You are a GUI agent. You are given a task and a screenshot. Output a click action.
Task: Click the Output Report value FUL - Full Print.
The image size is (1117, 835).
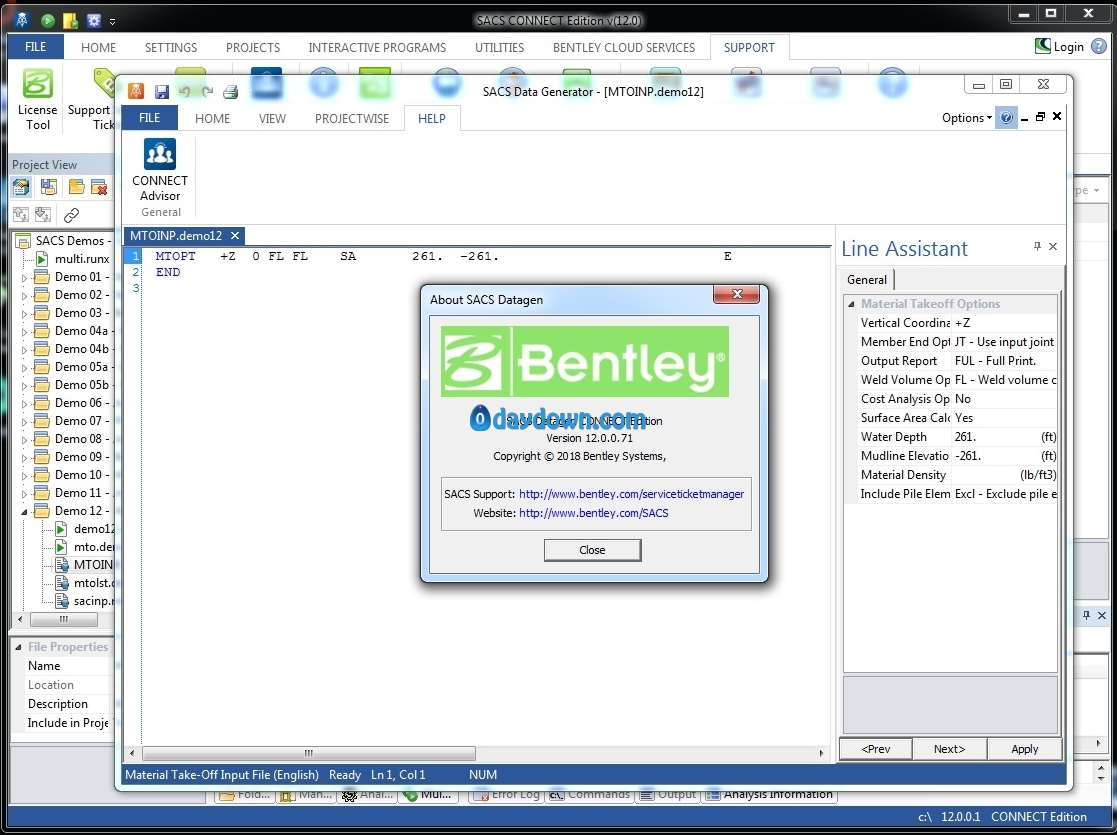(1004, 361)
